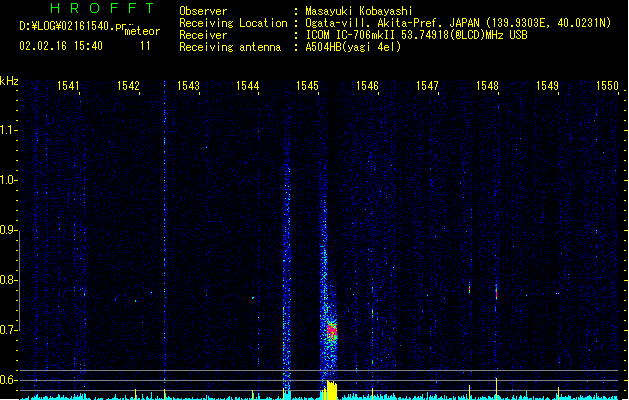
Task: Click time axis label 1543
Action: 188,85
